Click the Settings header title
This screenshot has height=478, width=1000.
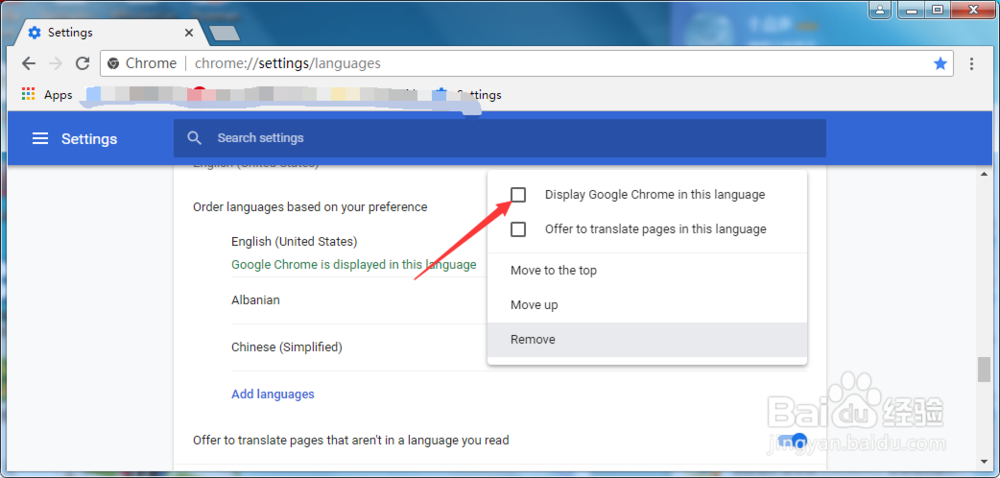pyautogui.click(x=89, y=139)
